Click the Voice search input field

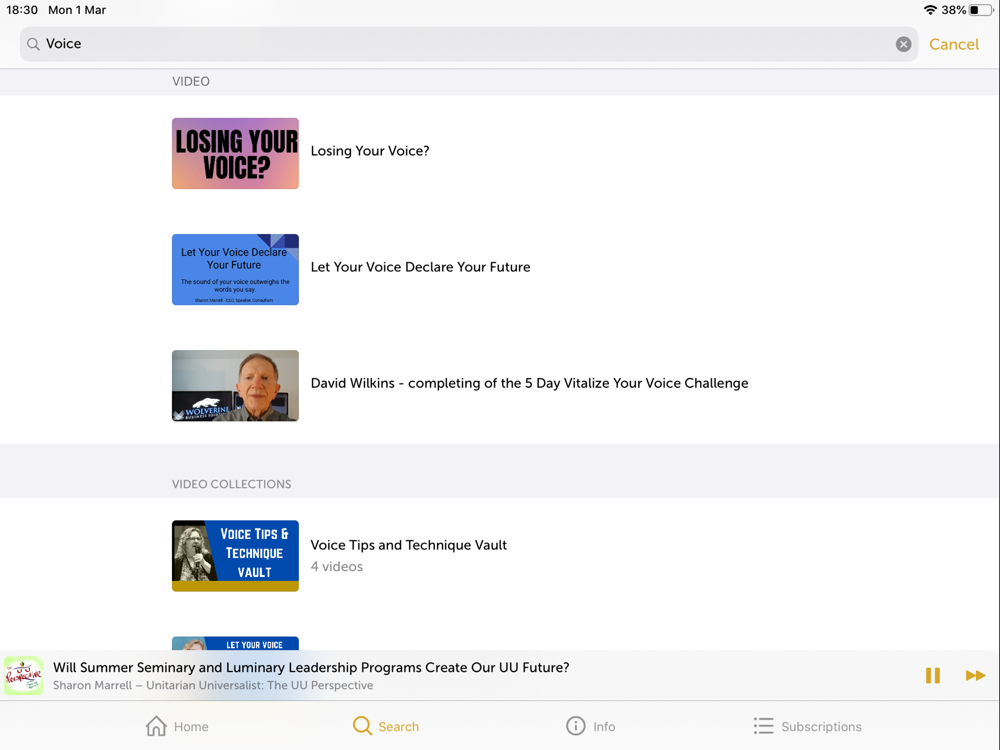coord(469,44)
